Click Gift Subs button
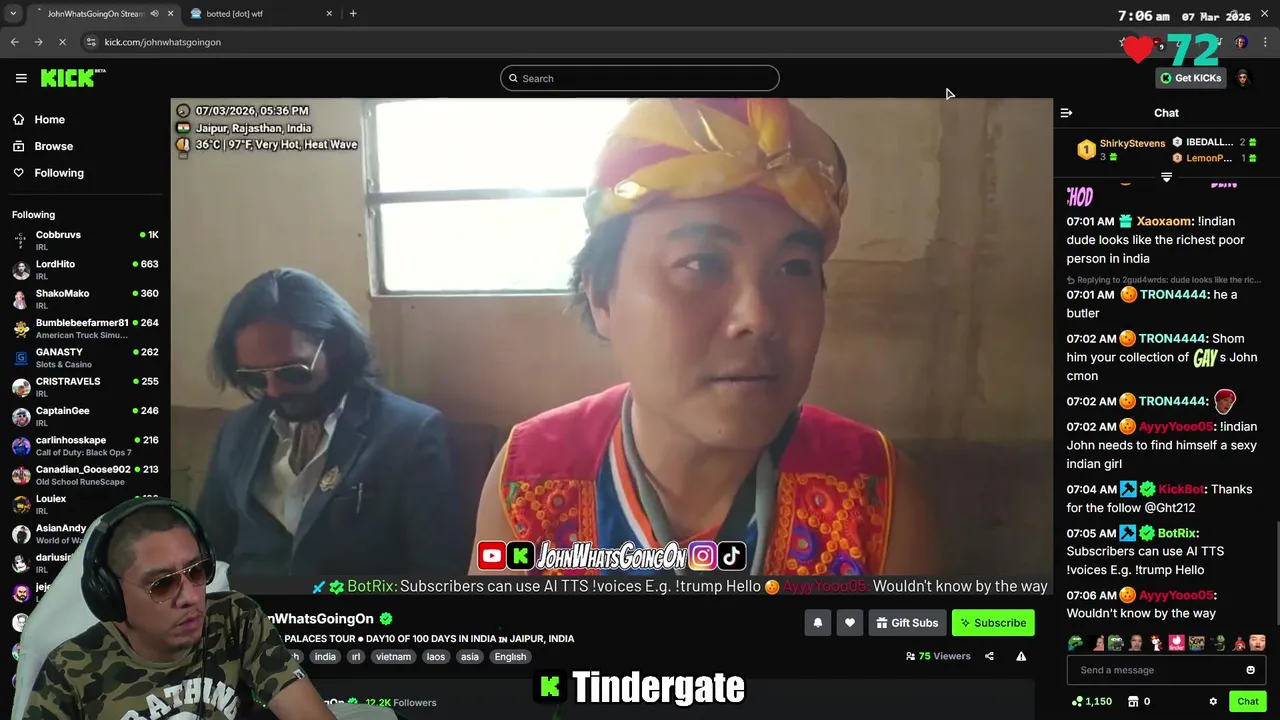 pos(907,622)
